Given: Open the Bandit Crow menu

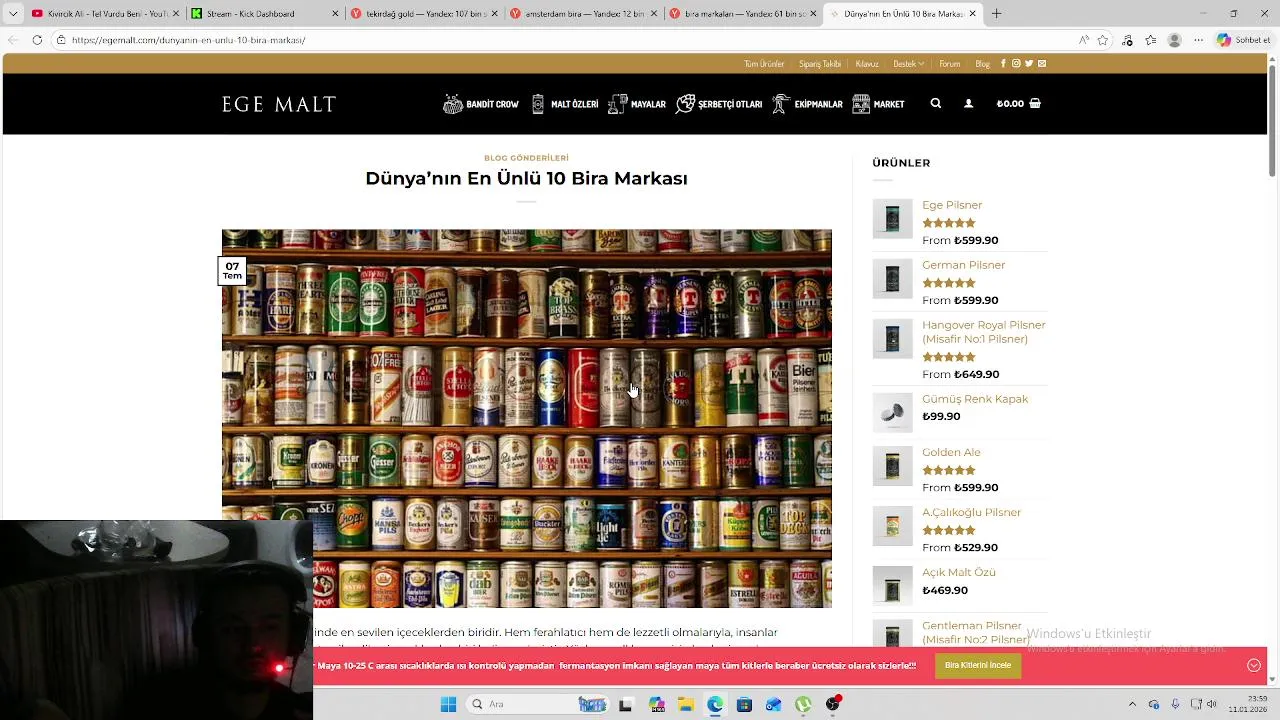Looking at the screenshot, I should (481, 104).
